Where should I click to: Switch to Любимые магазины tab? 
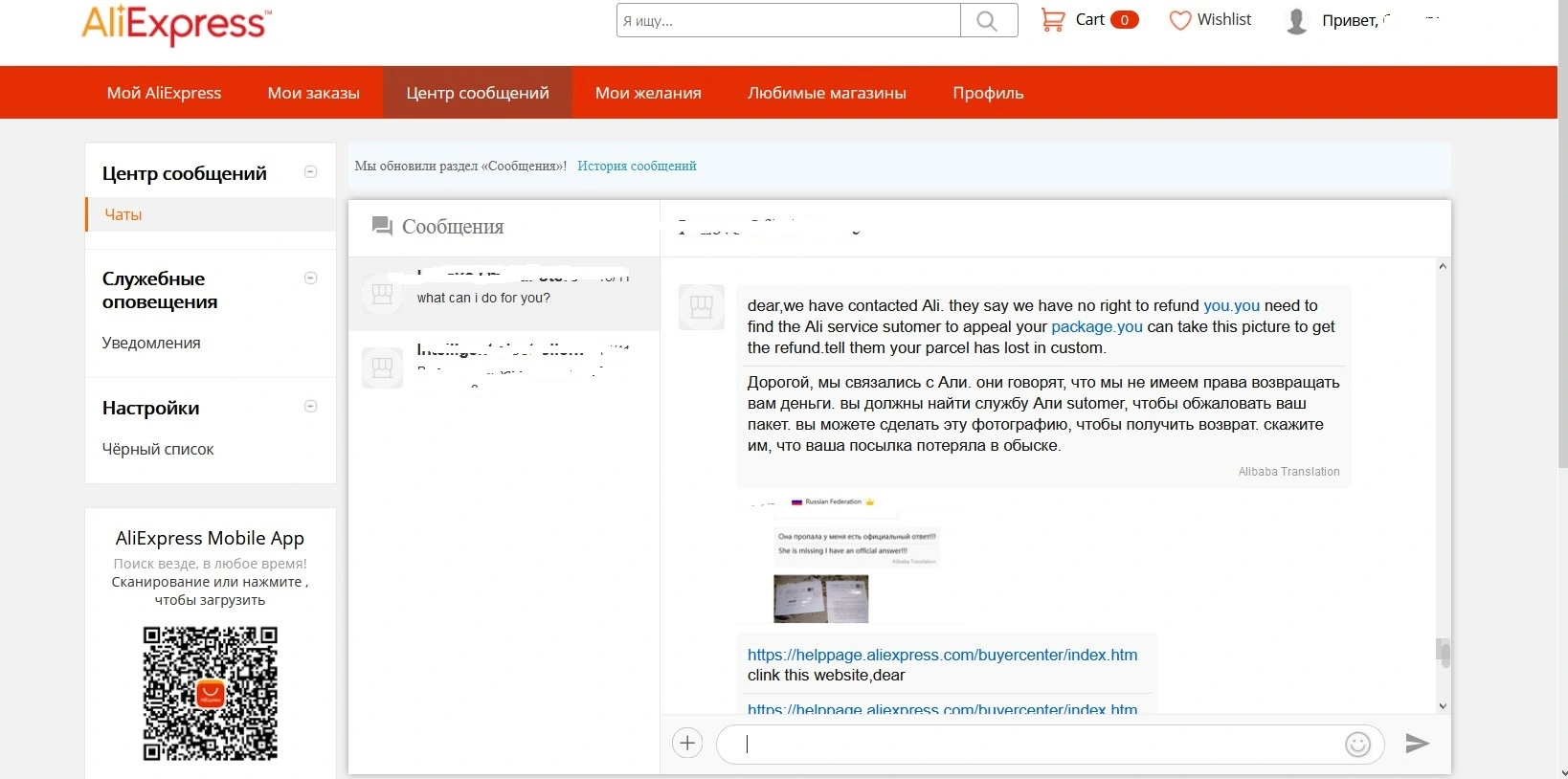click(x=827, y=93)
